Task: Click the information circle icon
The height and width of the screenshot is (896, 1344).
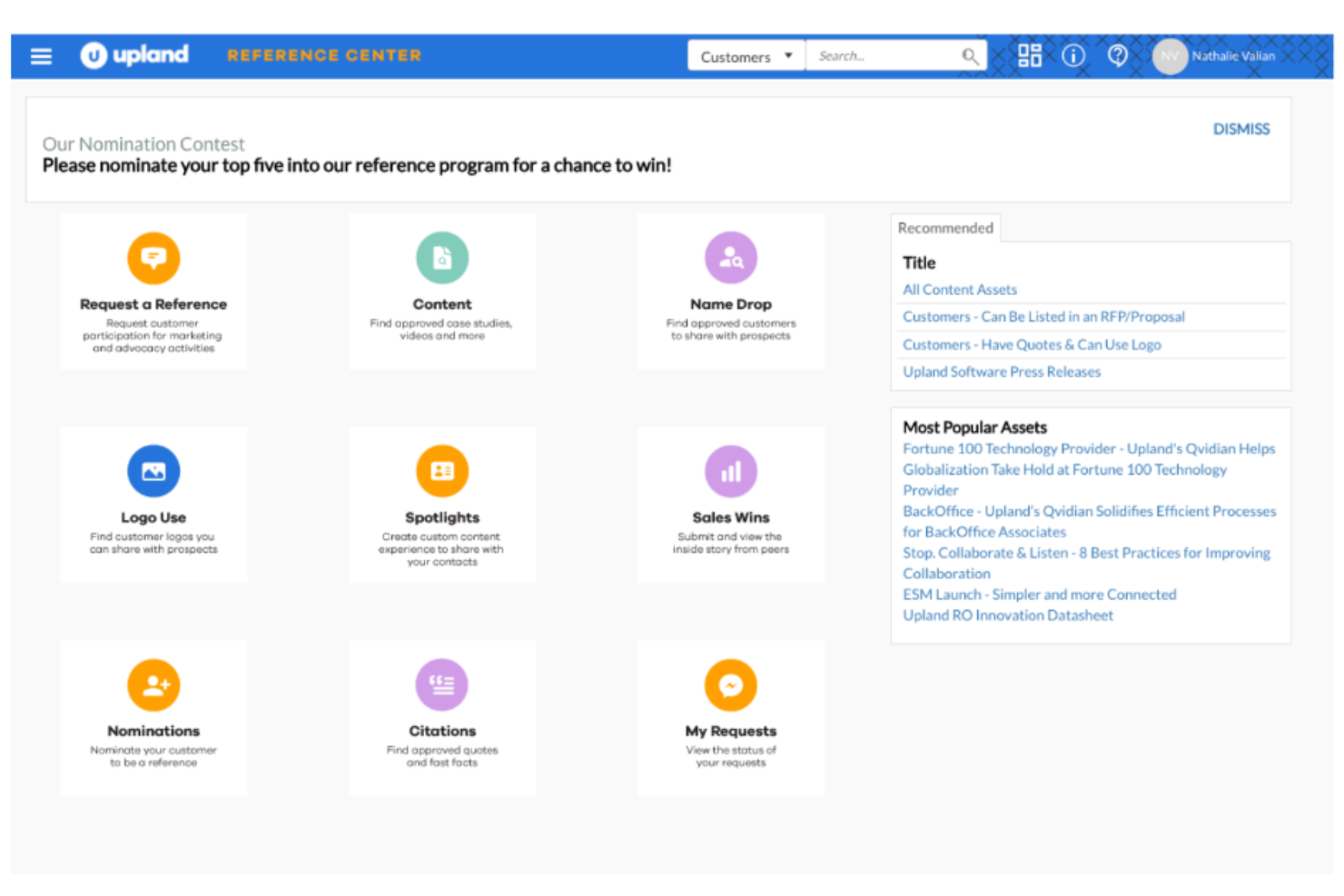Action: click(x=1073, y=56)
